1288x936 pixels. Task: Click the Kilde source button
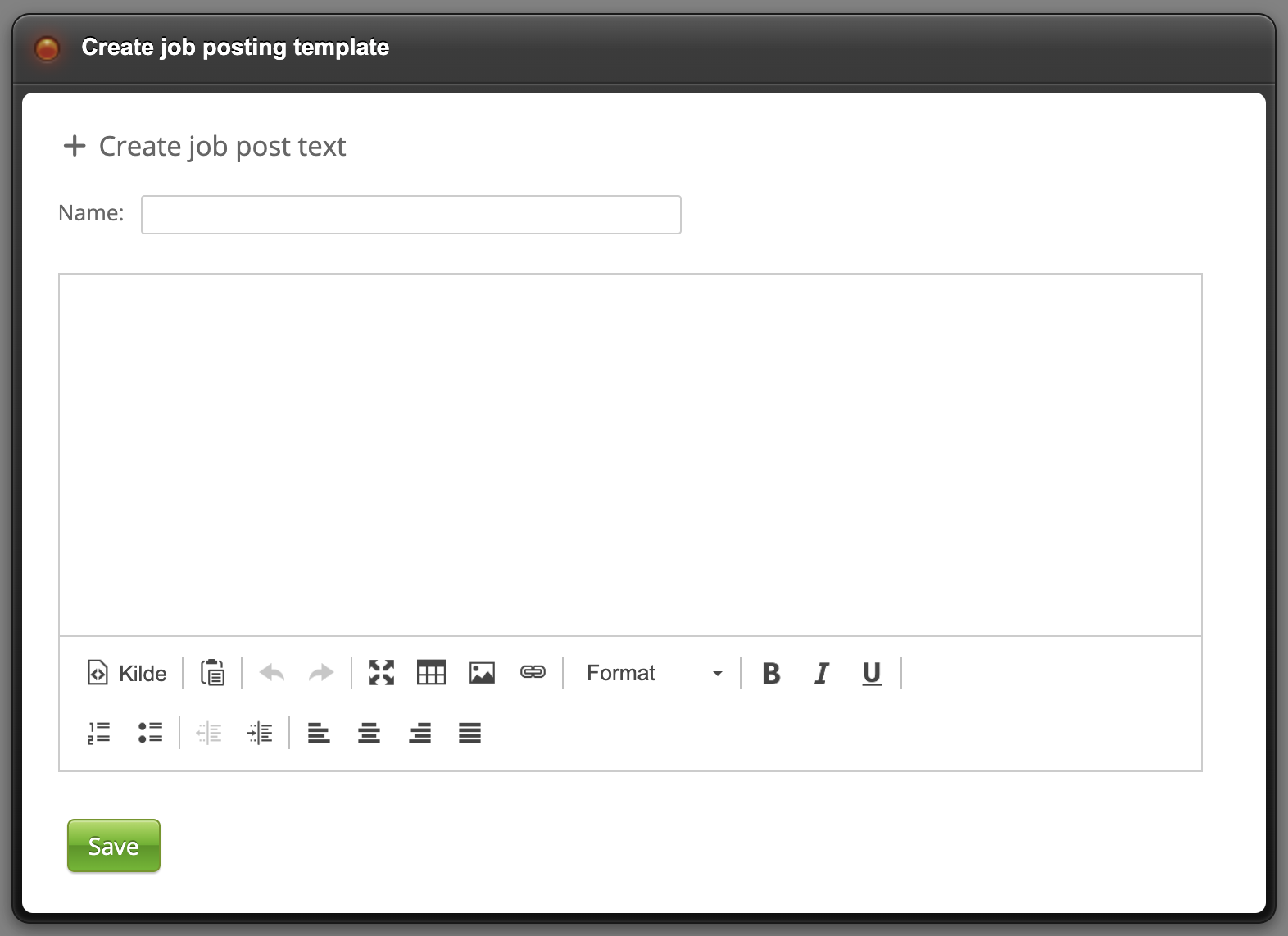127,673
